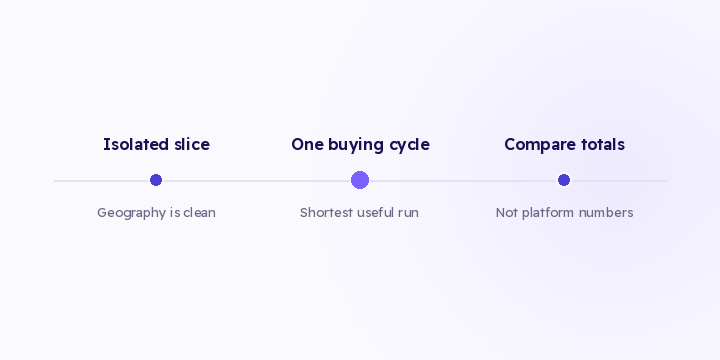Click the word "totals" in last heading

click(603, 144)
